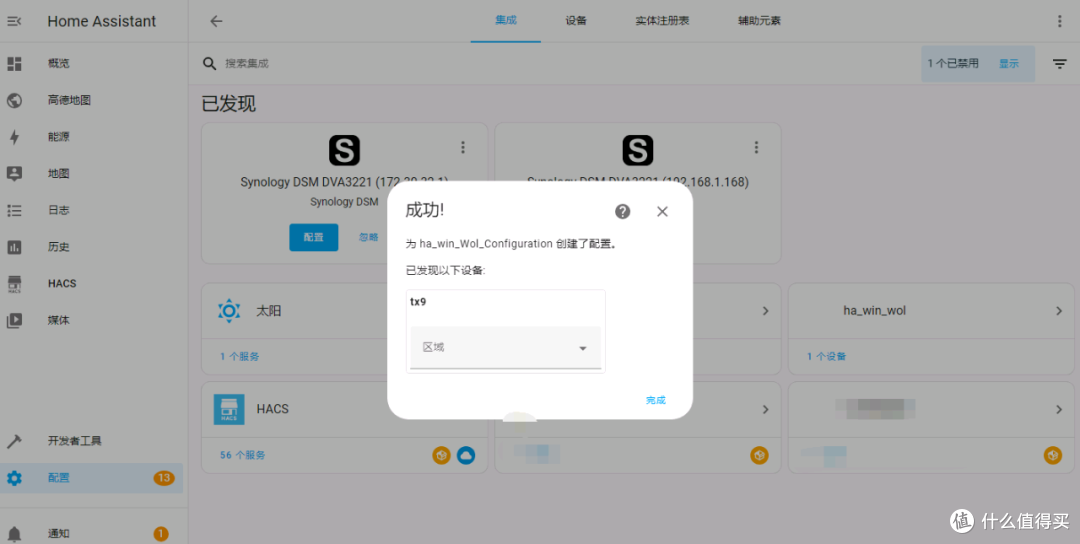Collapse the sidebar with the hamburger icon
This screenshot has width=1080, height=544.
14,21
